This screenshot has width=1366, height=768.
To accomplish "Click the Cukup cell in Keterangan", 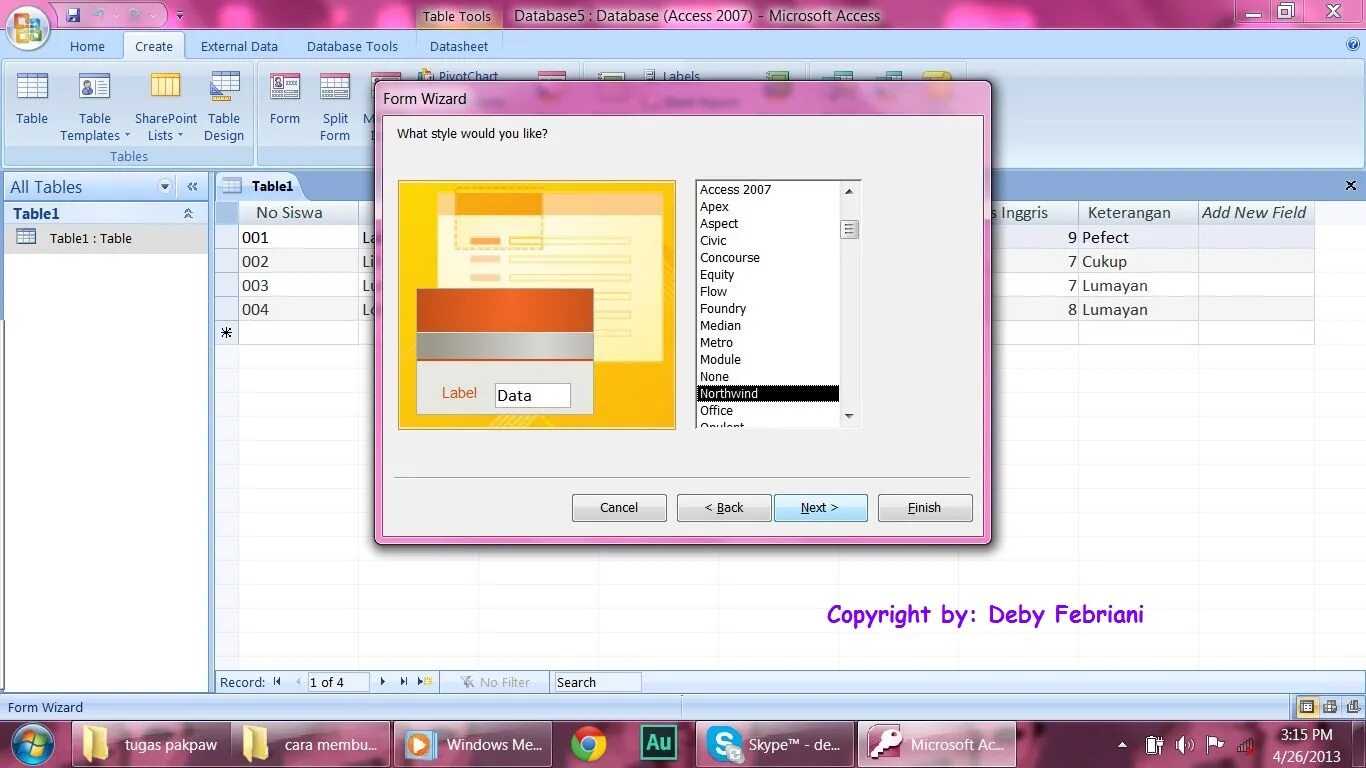I will 1138,261.
